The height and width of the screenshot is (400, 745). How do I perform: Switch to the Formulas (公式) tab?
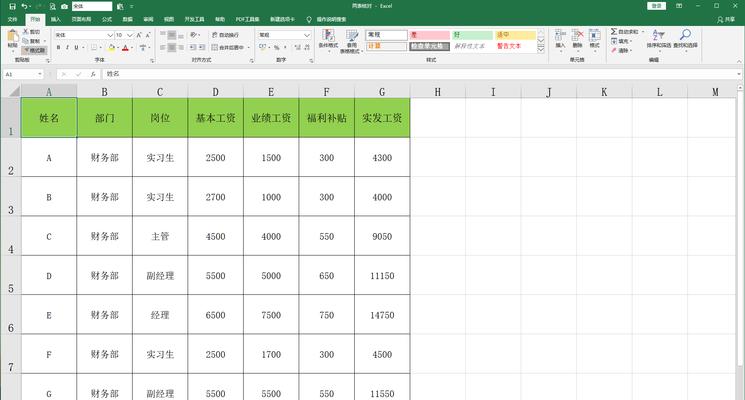point(107,19)
